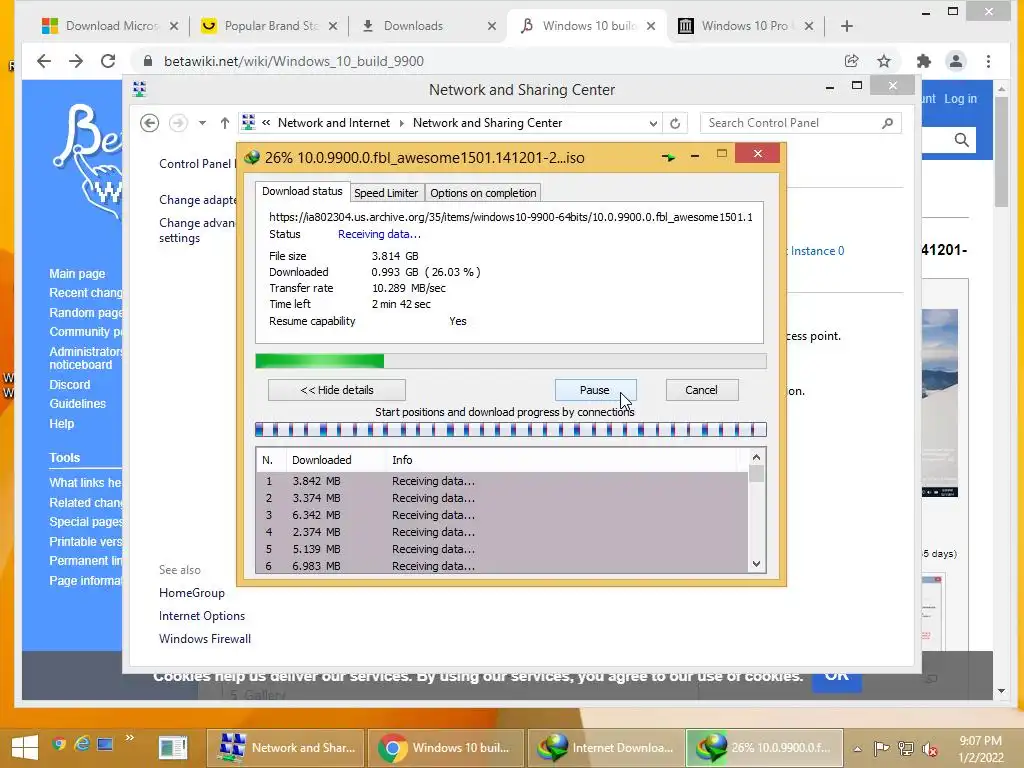Select connection row 5 with 5.139 MB
This screenshot has height=768, width=1024.
point(502,549)
